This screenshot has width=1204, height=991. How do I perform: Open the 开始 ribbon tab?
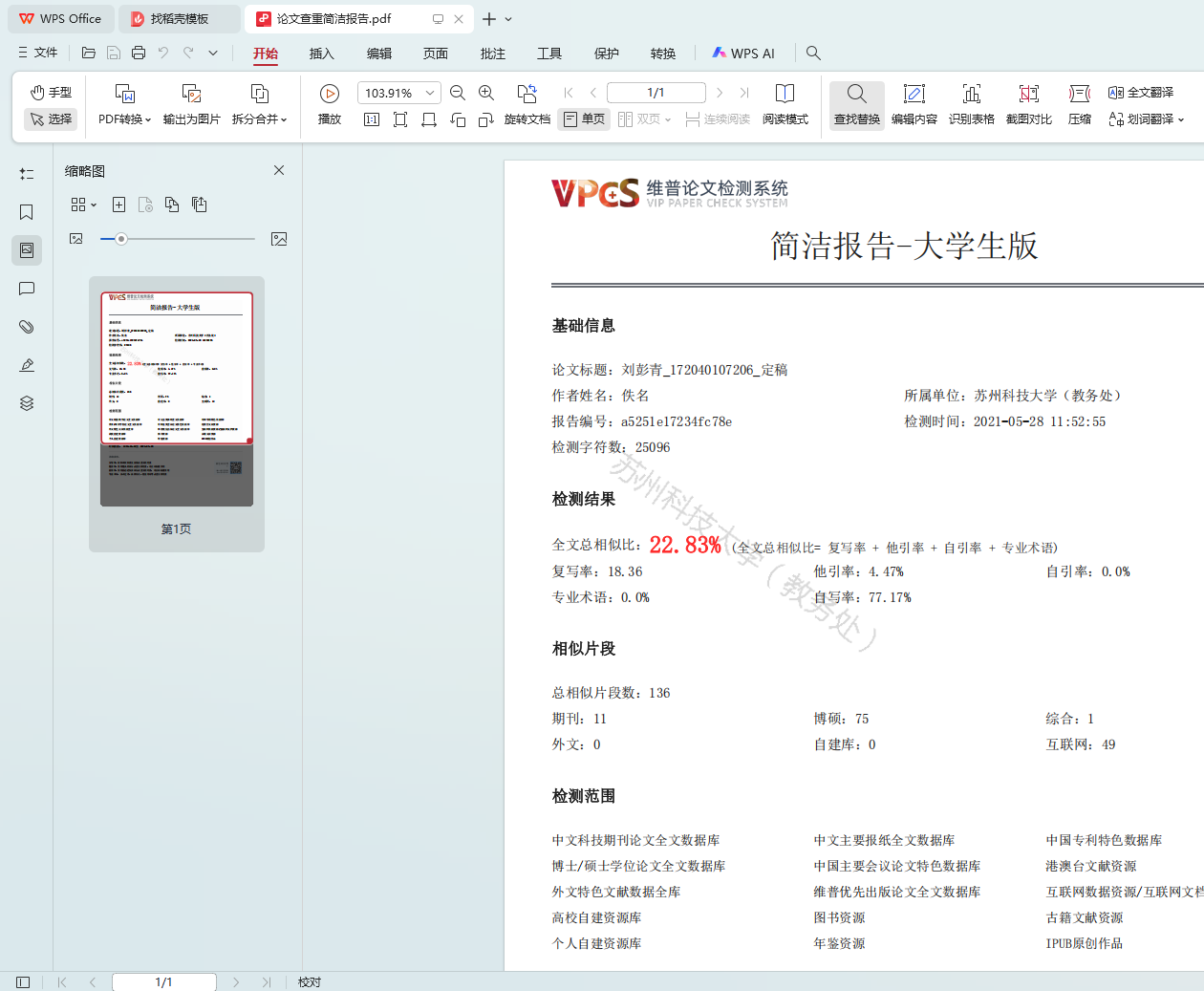[266, 54]
